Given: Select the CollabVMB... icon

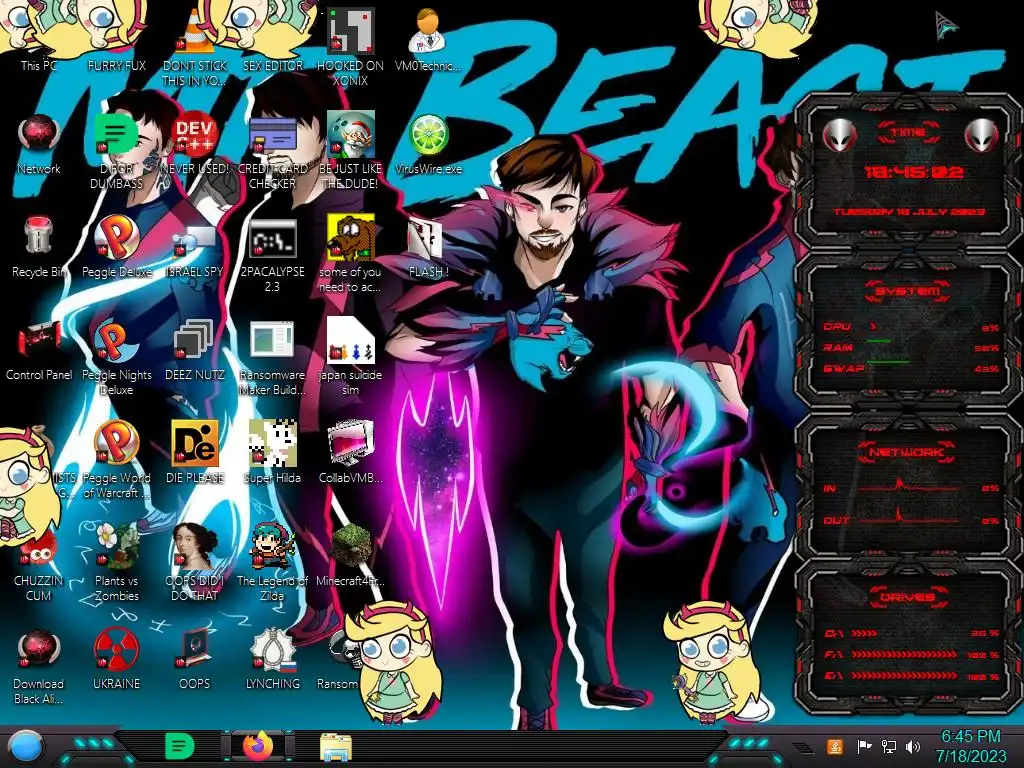Looking at the screenshot, I should point(351,453).
